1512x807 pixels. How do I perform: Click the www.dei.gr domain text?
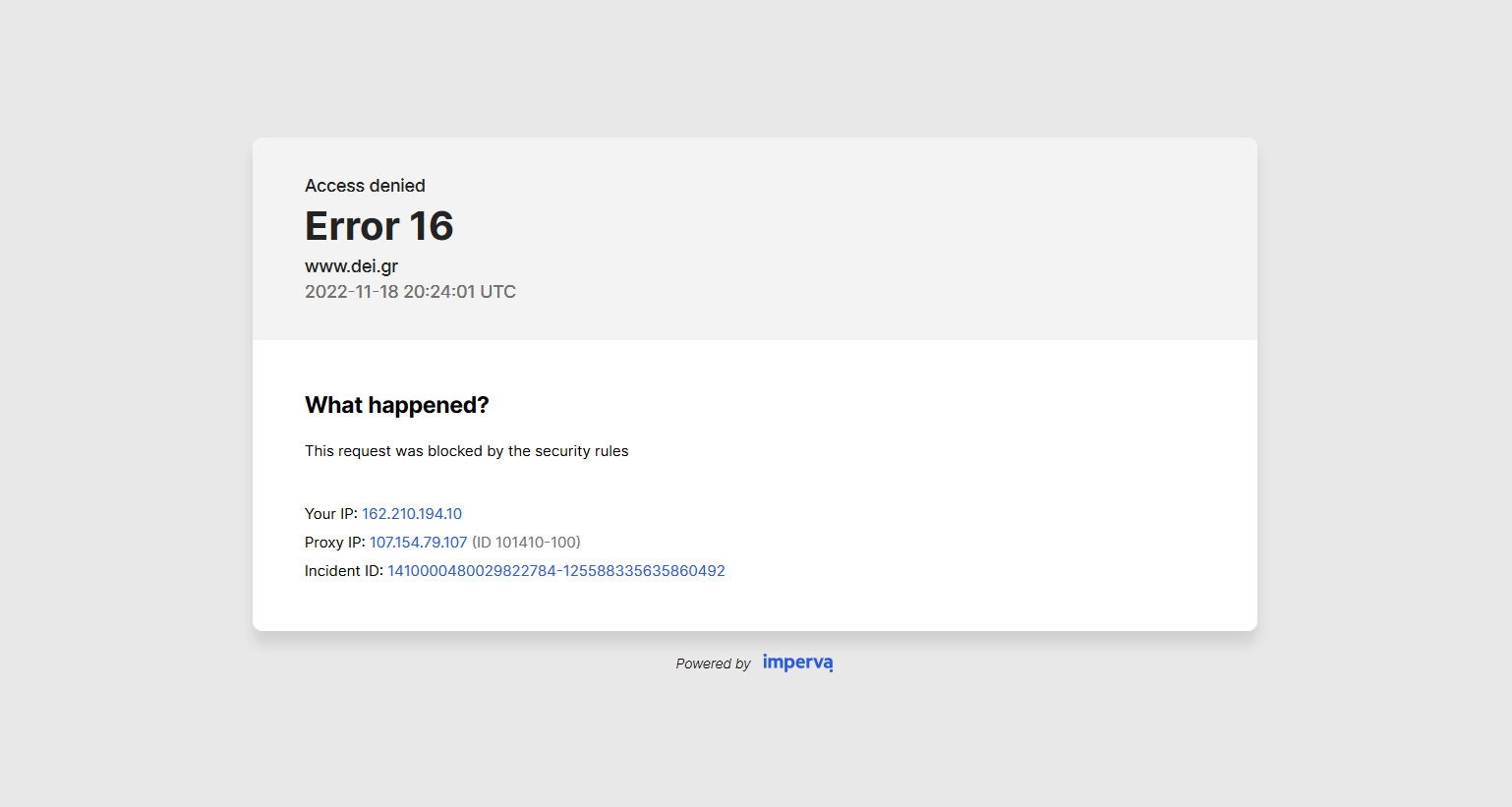point(351,266)
